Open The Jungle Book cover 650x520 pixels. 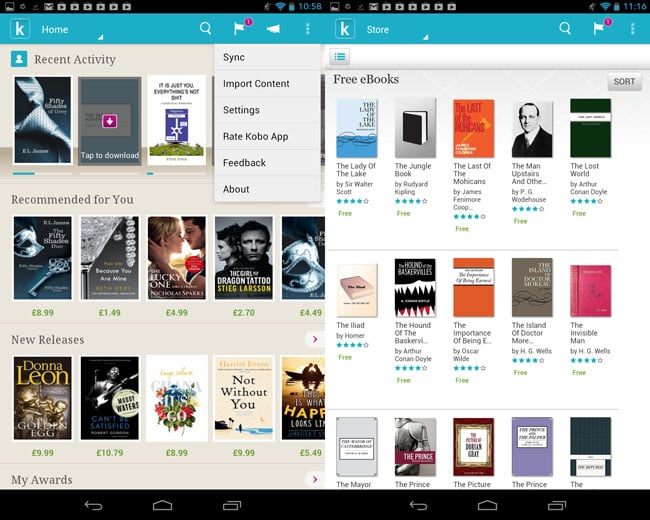click(x=415, y=128)
